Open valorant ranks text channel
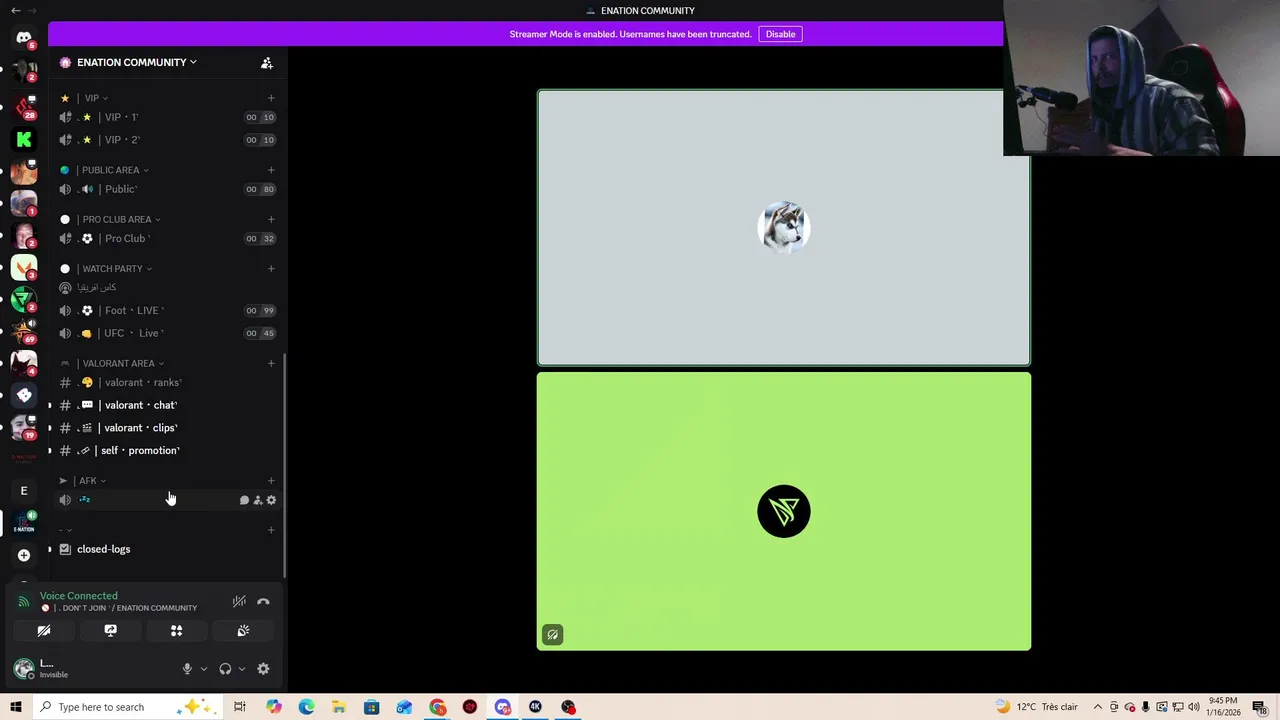The image size is (1280, 720). [x=167, y=382]
